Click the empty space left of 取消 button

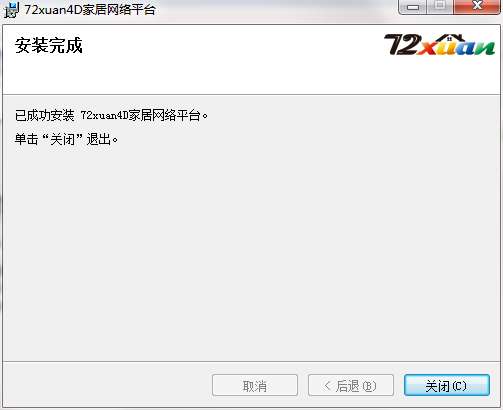(107, 386)
